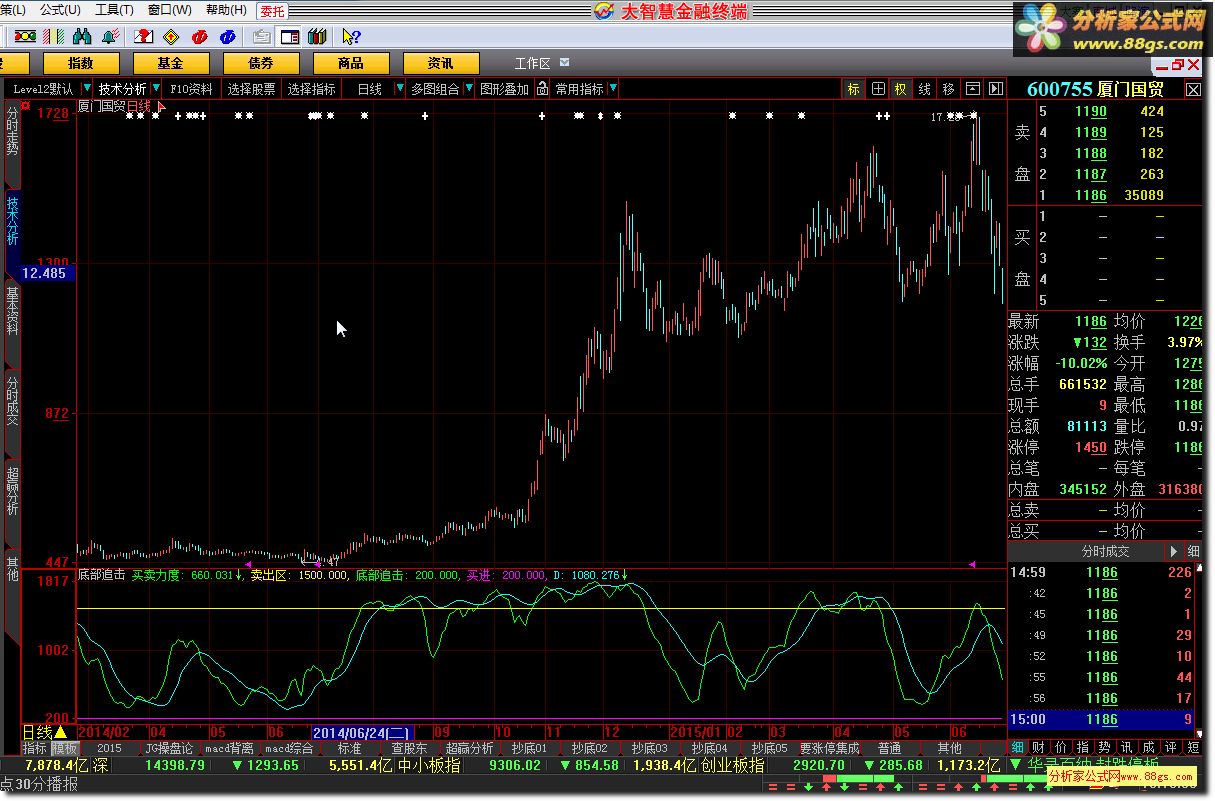Click the 大智慧 logo icon in title bar
Viewport: 1215px width, 801px height.
604,11
